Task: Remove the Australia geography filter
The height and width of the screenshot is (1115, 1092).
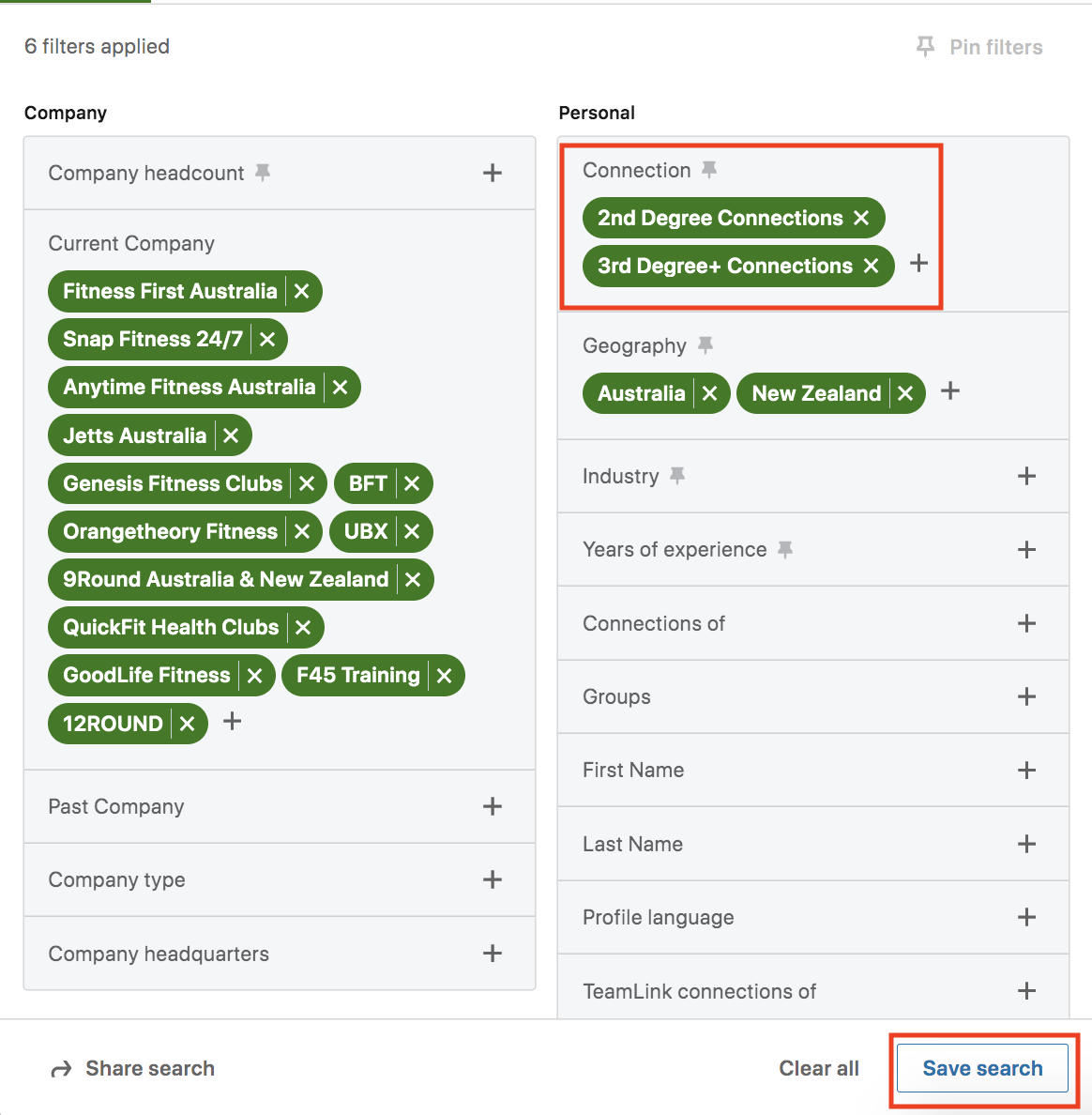Action: pyautogui.click(x=709, y=393)
